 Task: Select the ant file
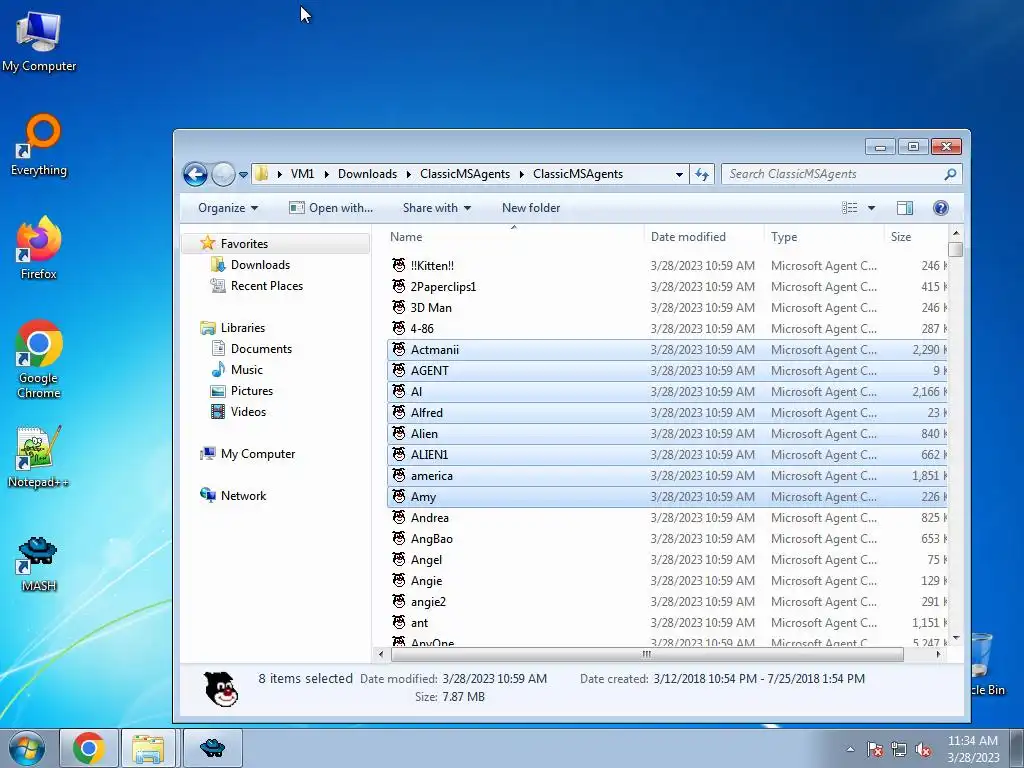tap(667, 623)
